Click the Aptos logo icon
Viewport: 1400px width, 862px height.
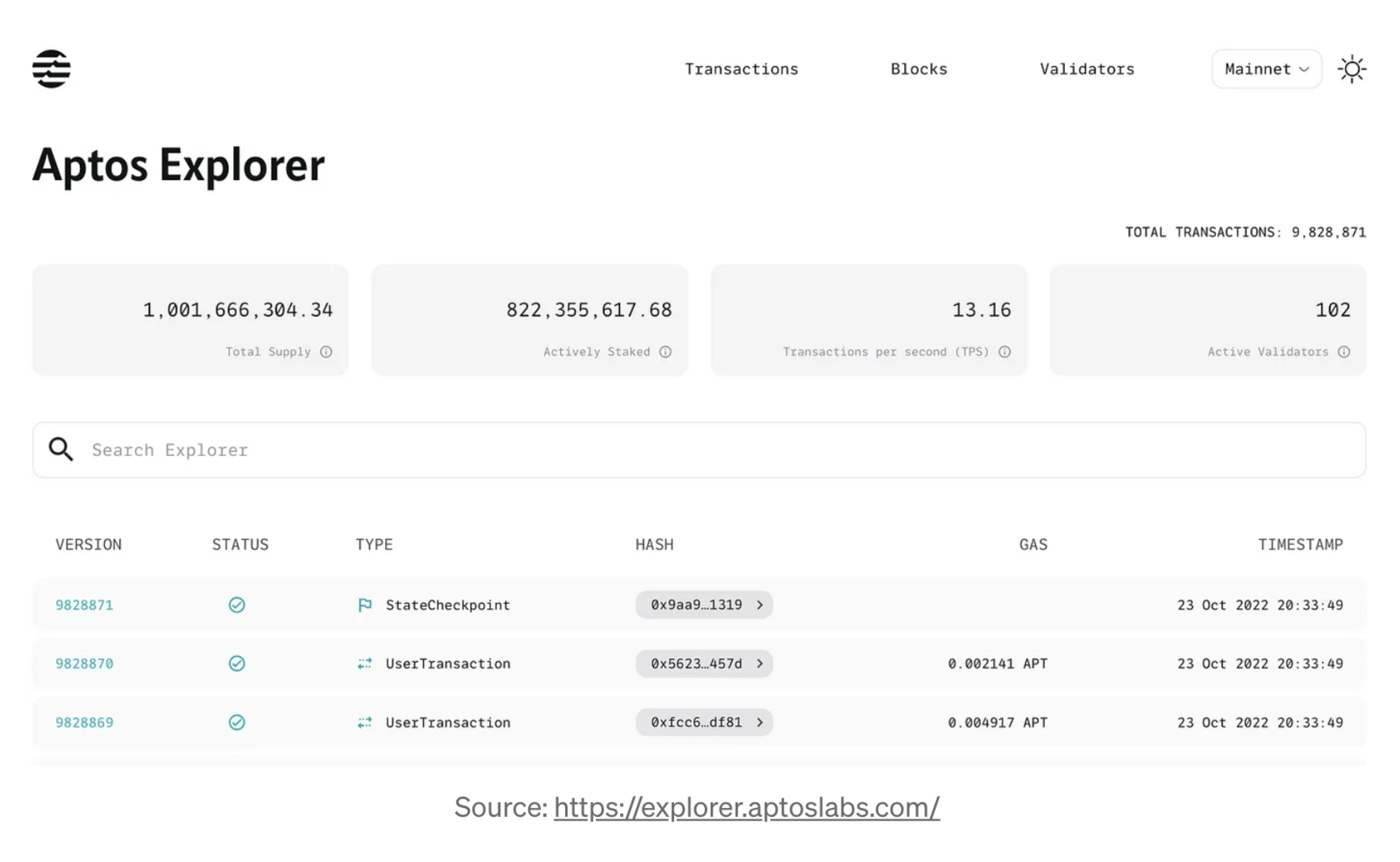coord(52,68)
